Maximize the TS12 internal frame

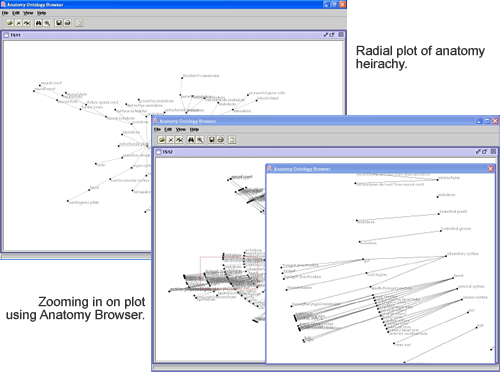click(x=484, y=152)
